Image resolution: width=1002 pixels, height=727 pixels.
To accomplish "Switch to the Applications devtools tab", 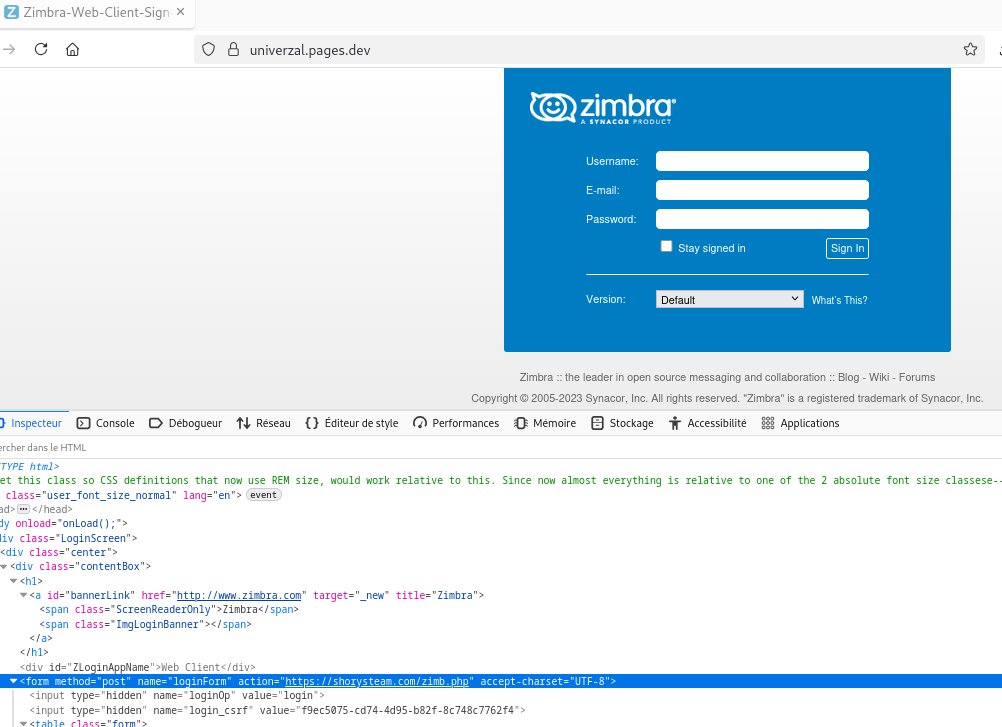I will [x=801, y=423].
